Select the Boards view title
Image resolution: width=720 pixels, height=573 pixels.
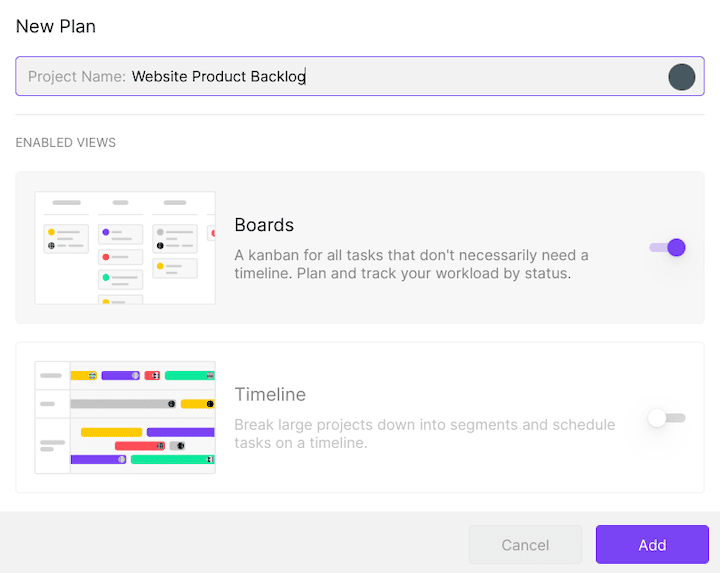pos(264,225)
